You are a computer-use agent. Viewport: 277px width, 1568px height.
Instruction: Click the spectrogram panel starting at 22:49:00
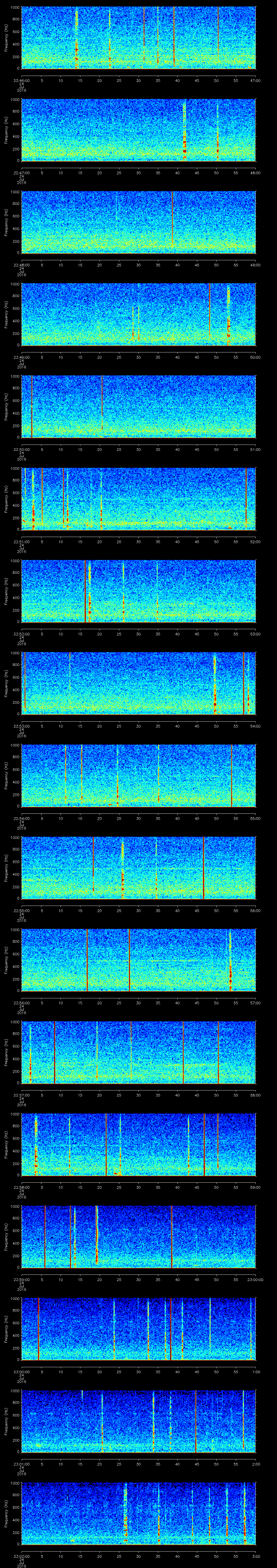point(139,314)
